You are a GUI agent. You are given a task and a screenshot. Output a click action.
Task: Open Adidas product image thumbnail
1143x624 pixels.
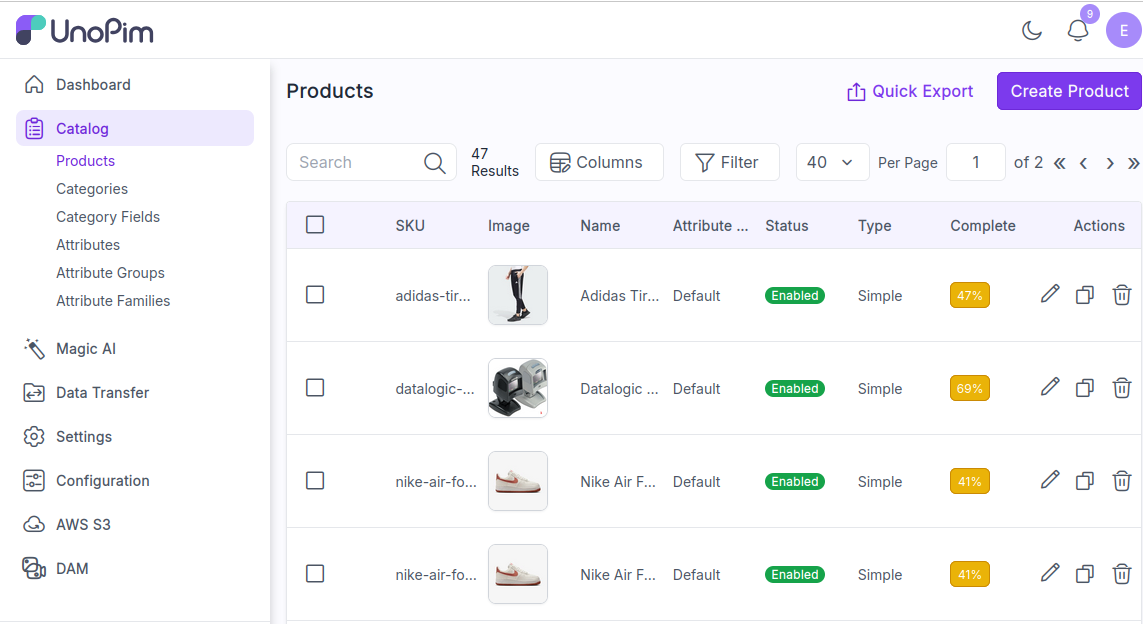(x=518, y=295)
